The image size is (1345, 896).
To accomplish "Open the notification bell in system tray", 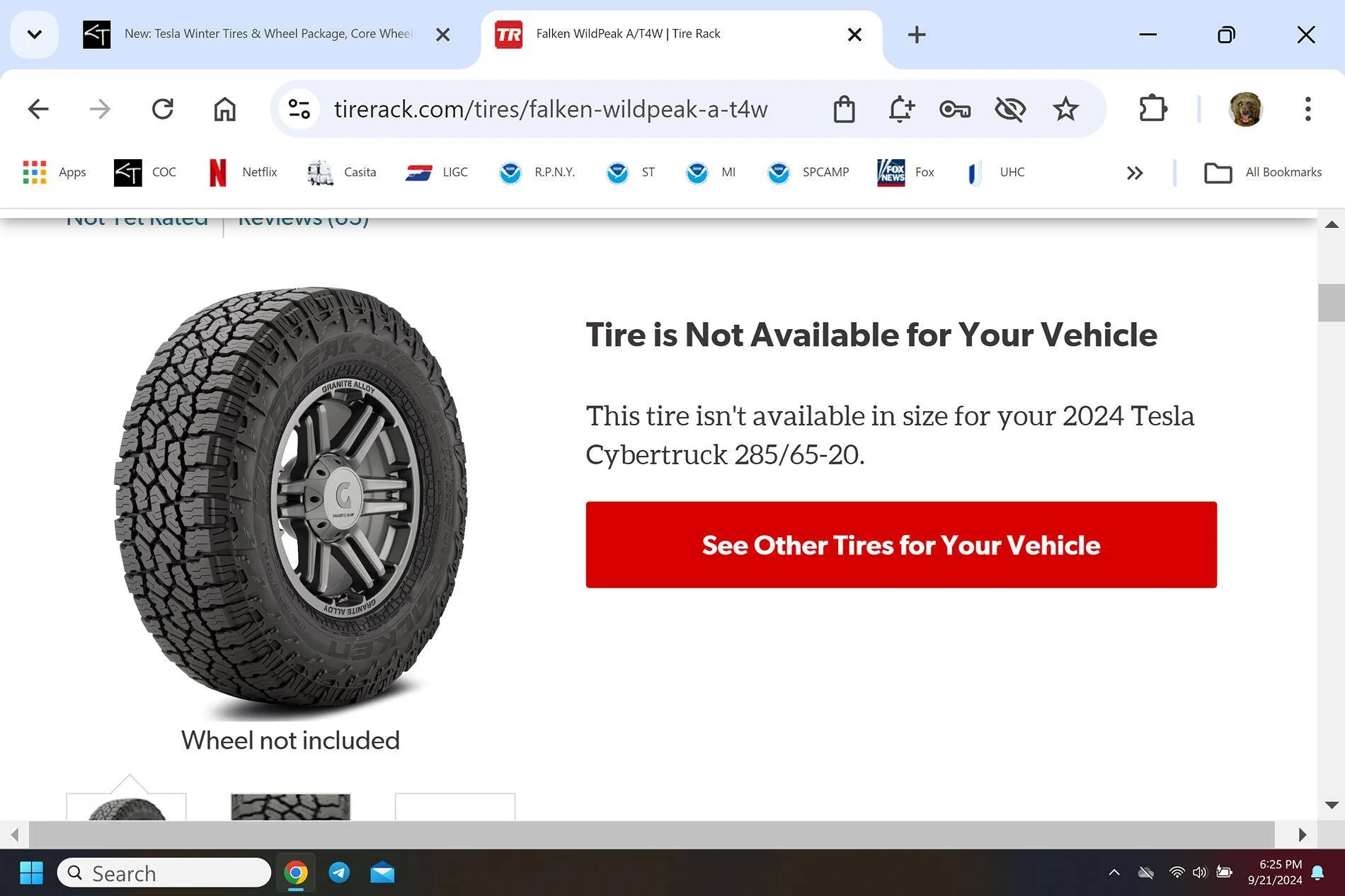I will (1318, 873).
